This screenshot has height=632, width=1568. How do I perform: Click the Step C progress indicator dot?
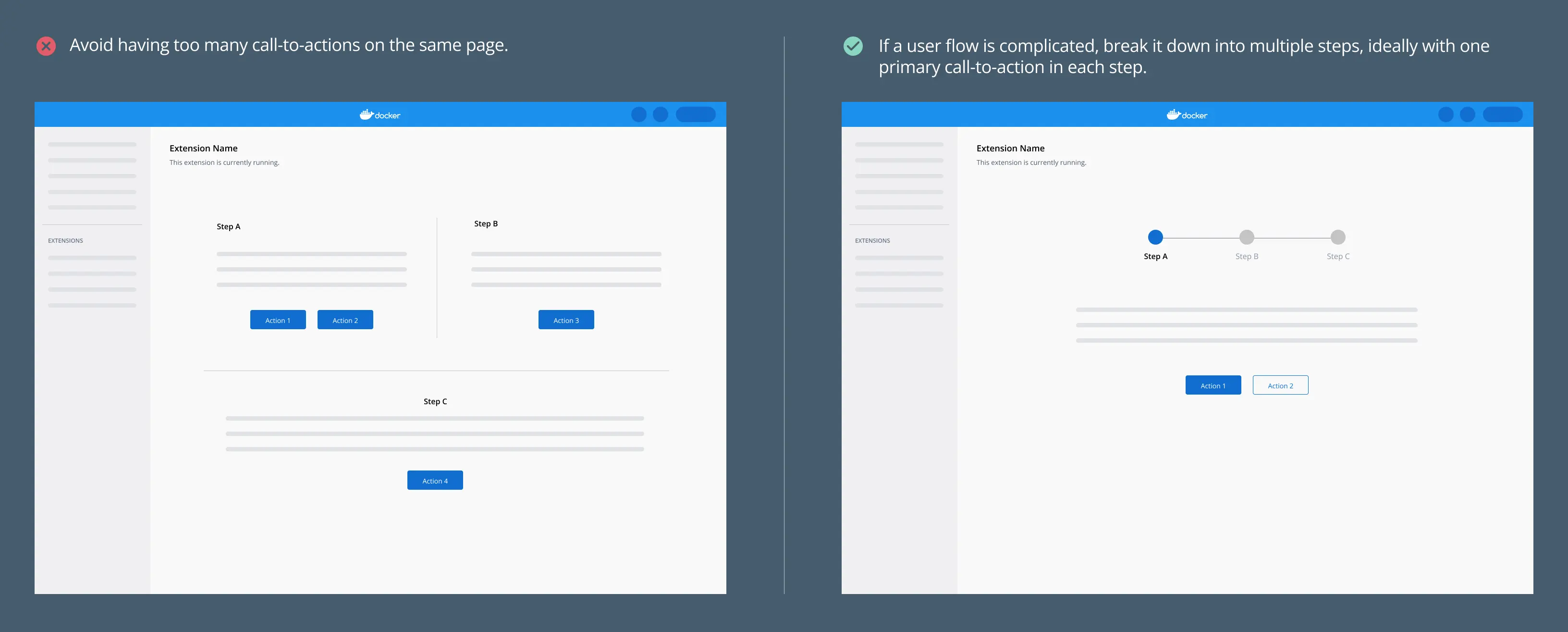point(1338,237)
